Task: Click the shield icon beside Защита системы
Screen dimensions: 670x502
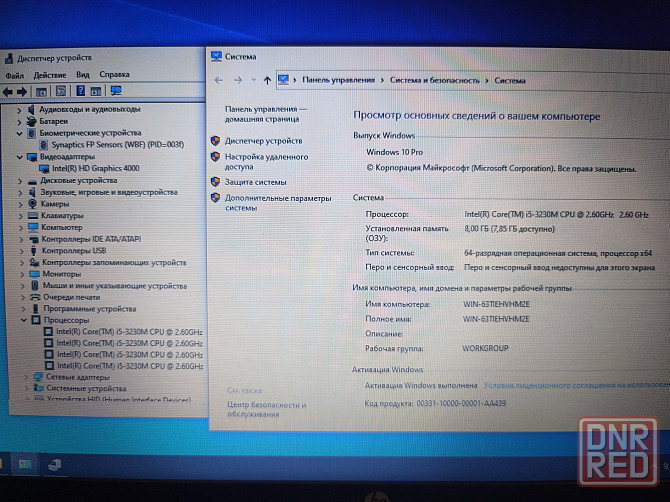Action: [x=215, y=182]
